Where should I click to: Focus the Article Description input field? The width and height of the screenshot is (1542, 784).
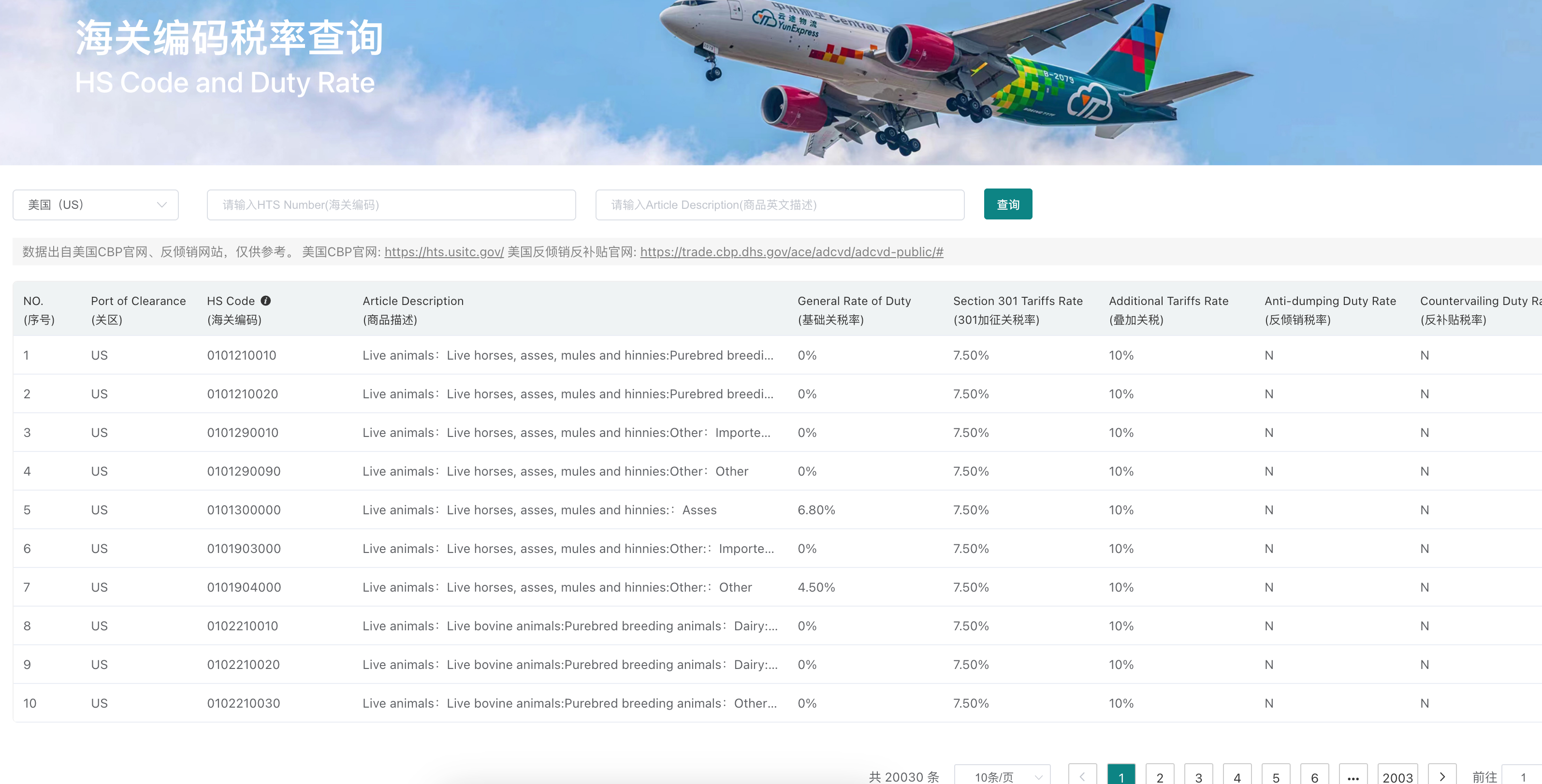[780, 204]
